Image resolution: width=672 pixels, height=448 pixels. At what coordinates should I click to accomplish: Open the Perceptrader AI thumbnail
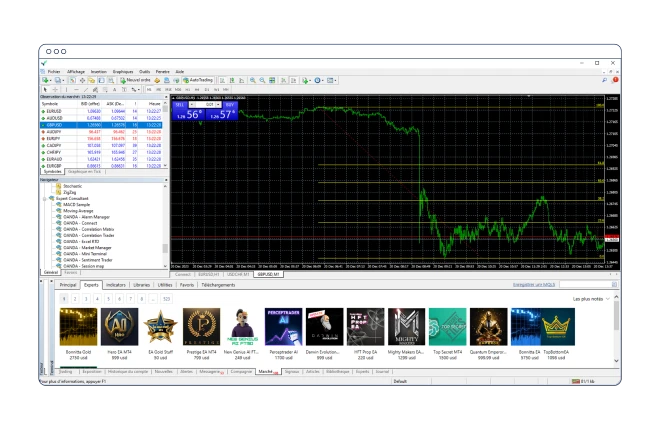point(283,327)
